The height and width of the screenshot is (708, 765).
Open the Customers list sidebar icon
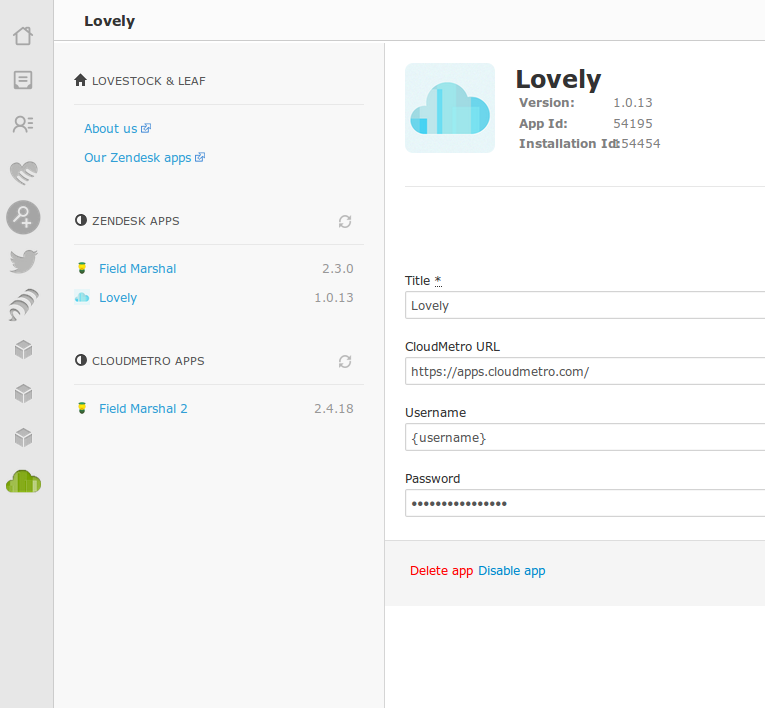pyautogui.click(x=23, y=124)
